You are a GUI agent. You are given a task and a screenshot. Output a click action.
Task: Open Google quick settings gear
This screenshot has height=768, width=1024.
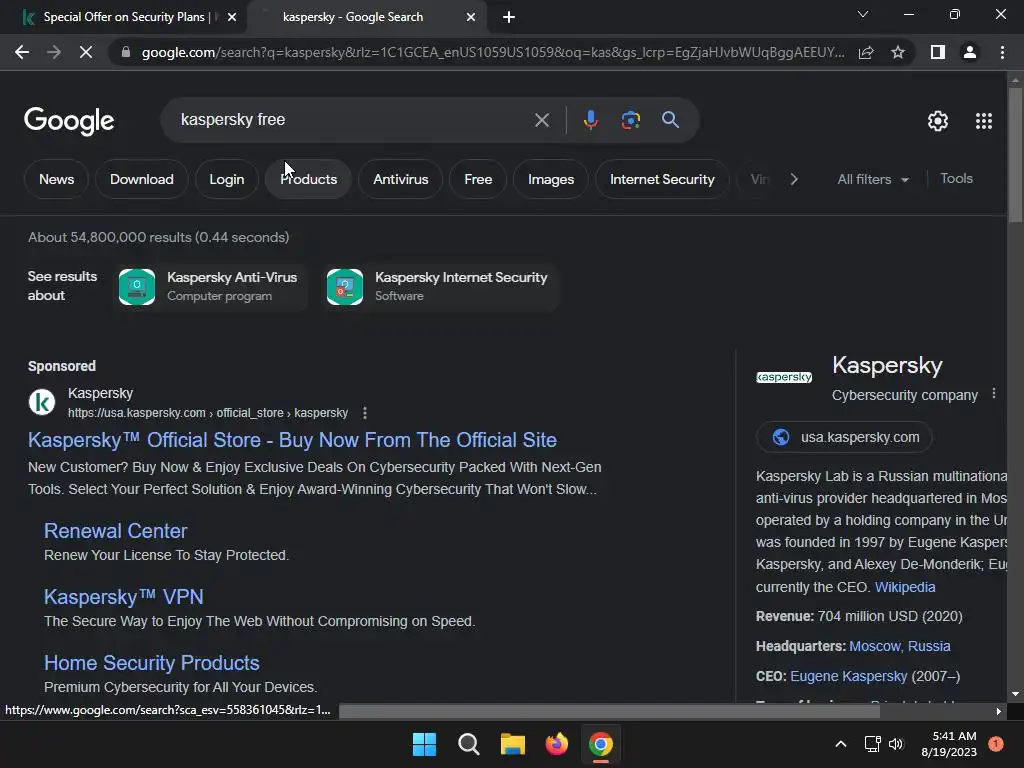pos(938,121)
